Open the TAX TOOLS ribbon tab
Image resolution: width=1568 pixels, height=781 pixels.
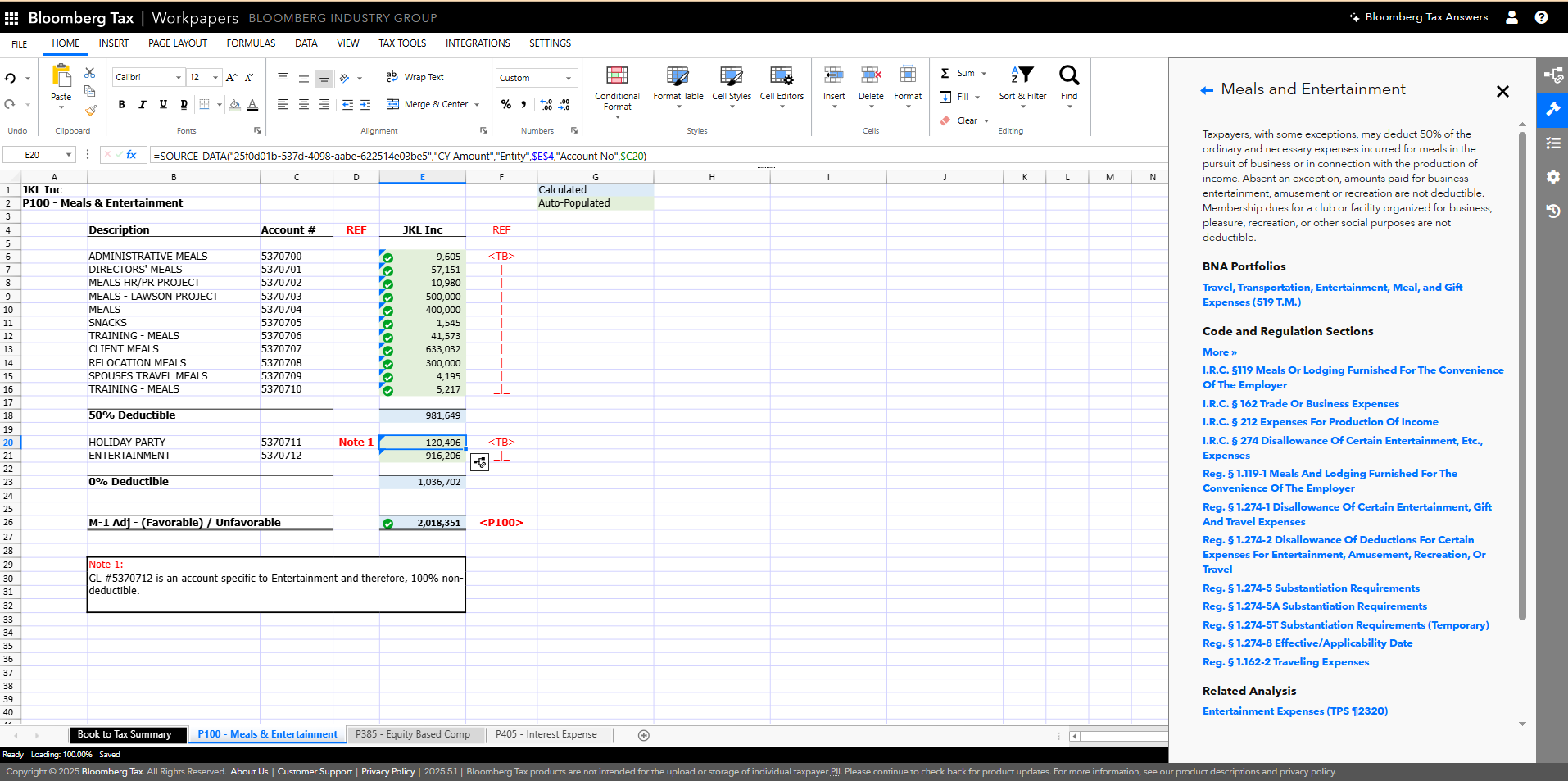[402, 43]
